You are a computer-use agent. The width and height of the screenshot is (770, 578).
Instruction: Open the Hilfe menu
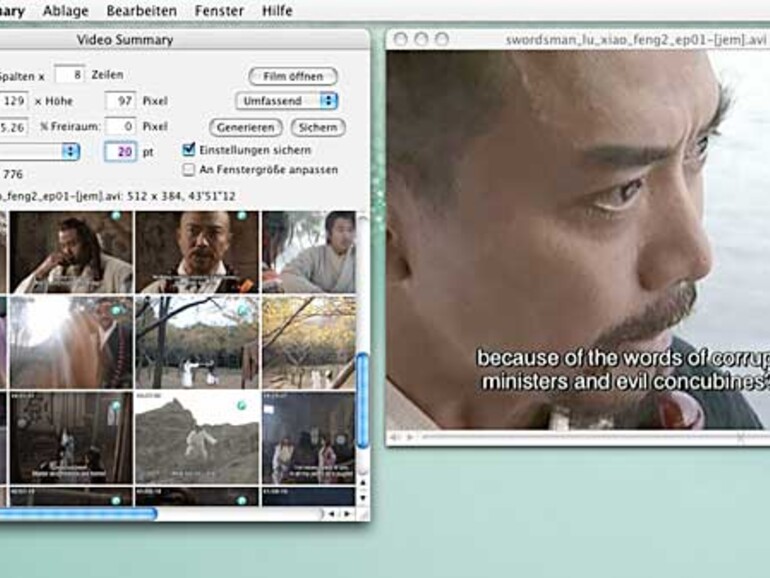tap(277, 11)
